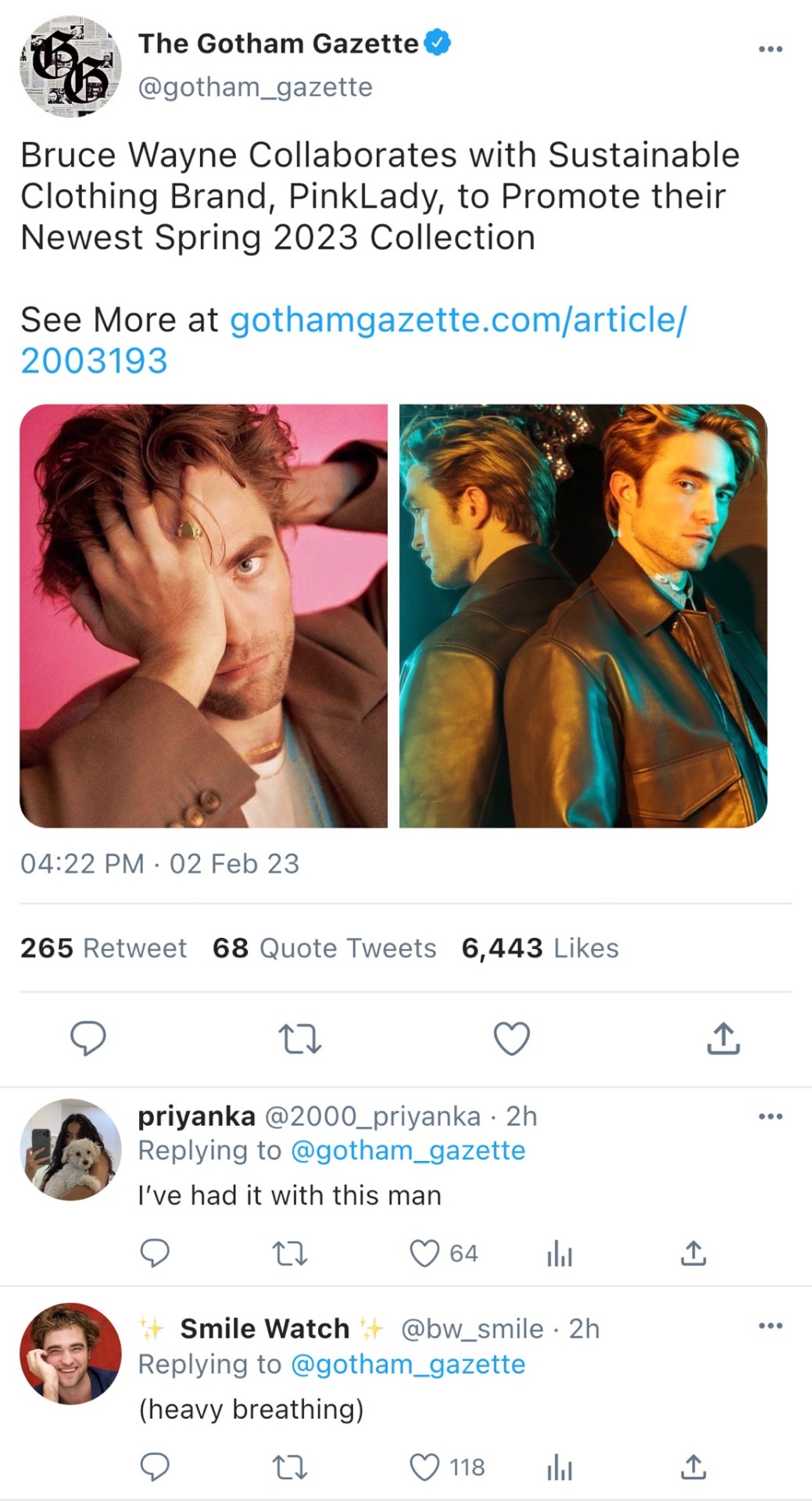This screenshot has height=1501, width=812.
Task: Reply to the Gotham Gazette tweet
Action: [x=88, y=1038]
